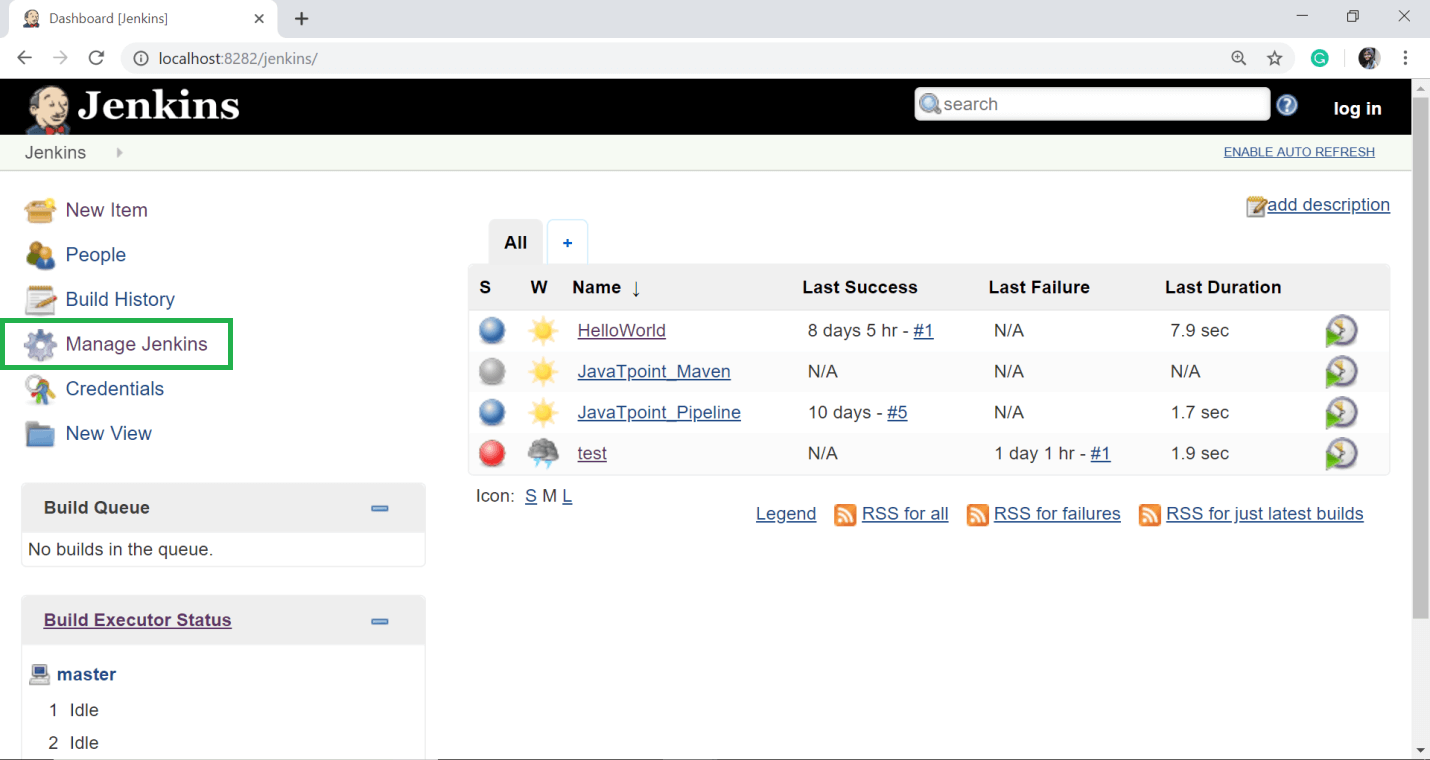Schedule a build for JavaTpoint_Pipeline

click(1341, 413)
